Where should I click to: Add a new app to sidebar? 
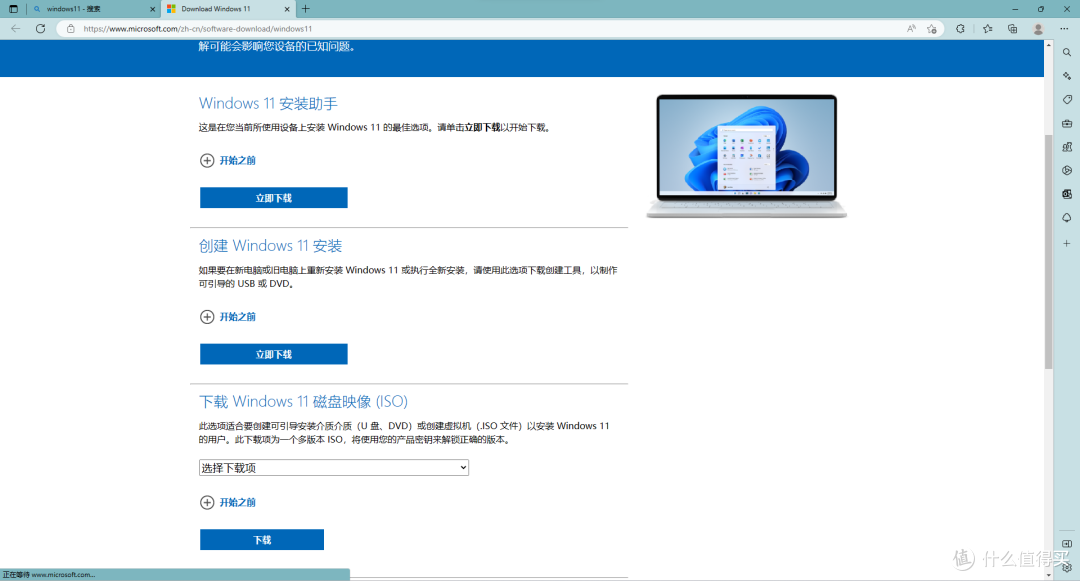[x=1067, y=244]
